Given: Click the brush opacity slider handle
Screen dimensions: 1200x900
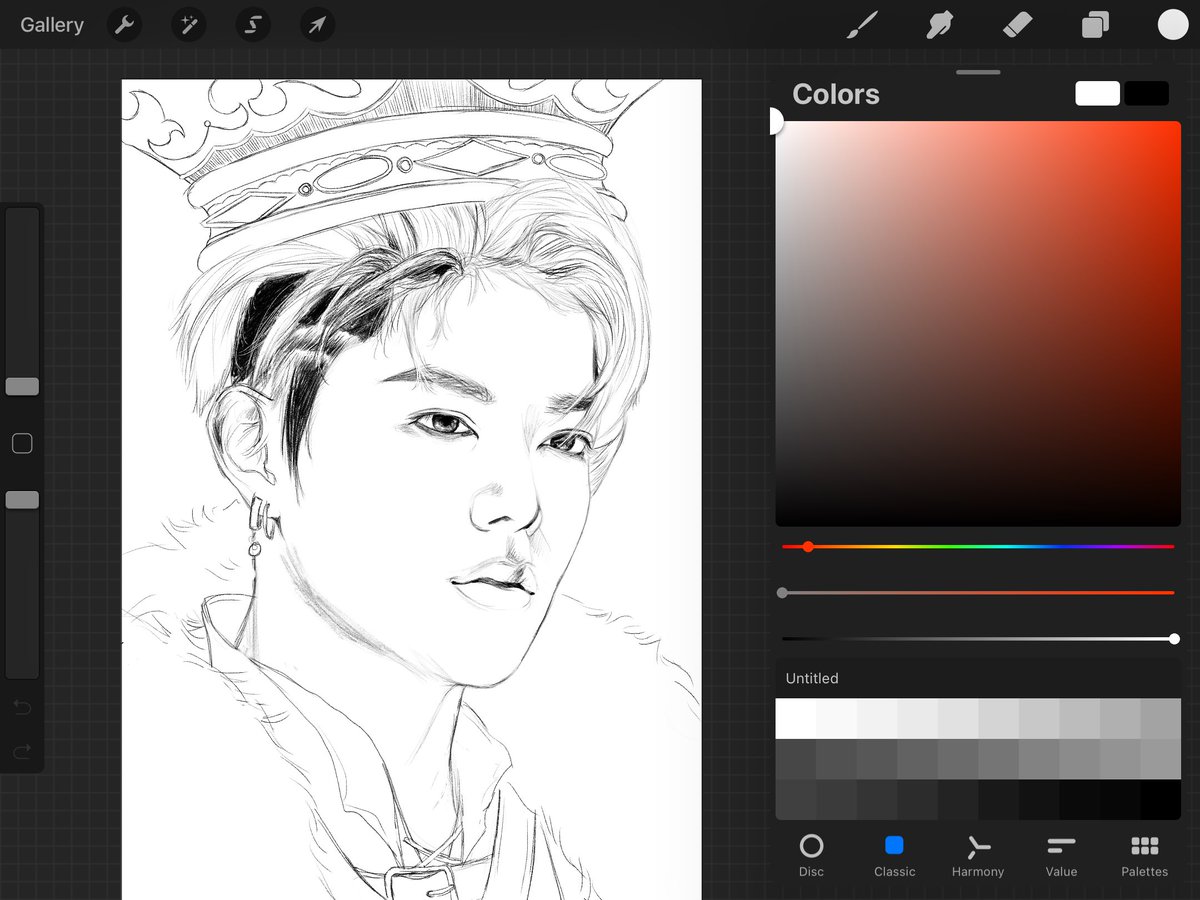Looking at the screenshot, I should coord(22,500).
